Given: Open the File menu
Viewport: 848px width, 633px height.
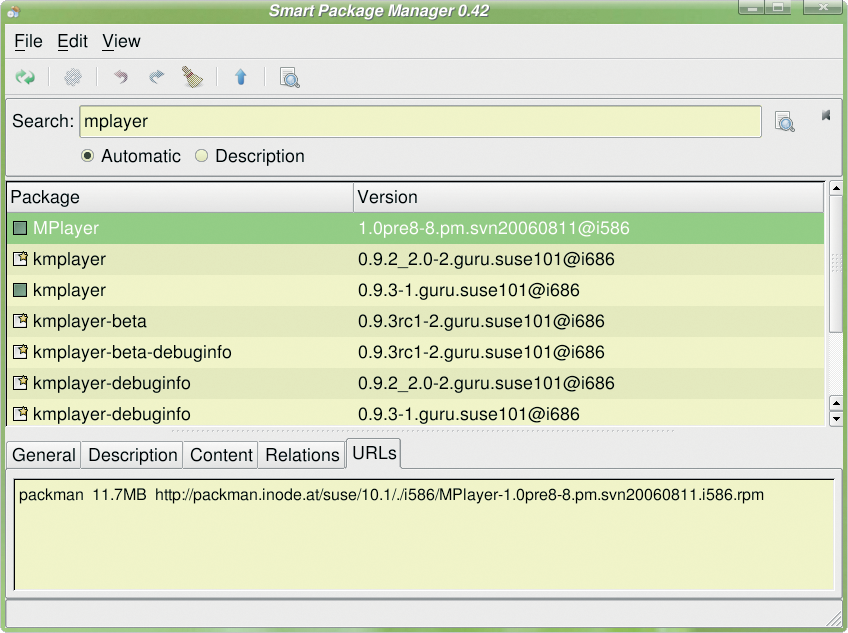Looking at the screenshot, I should [x=28, y=41].
